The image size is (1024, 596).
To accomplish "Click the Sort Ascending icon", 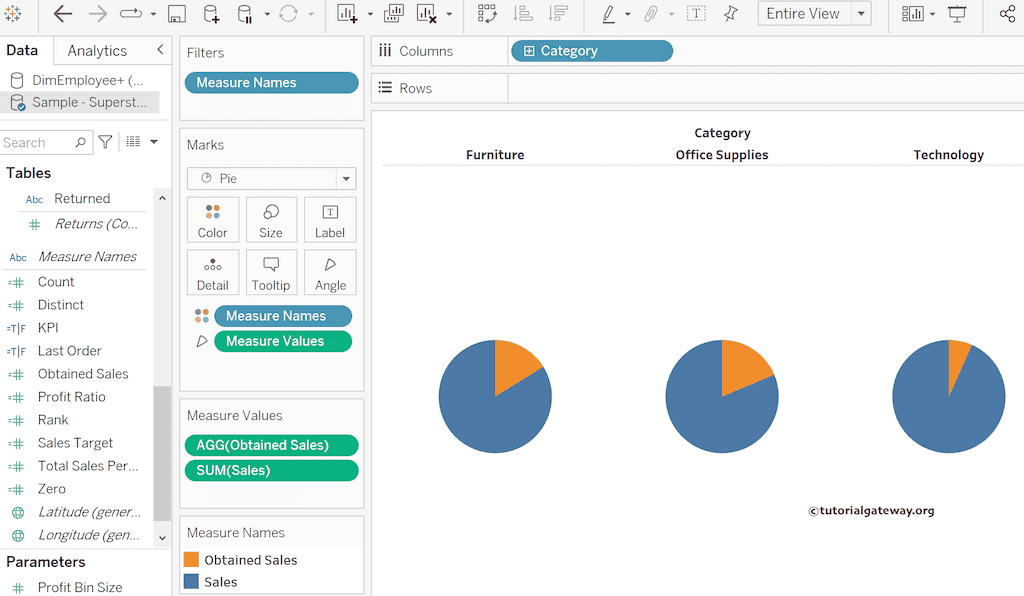I will coord(522,14).
